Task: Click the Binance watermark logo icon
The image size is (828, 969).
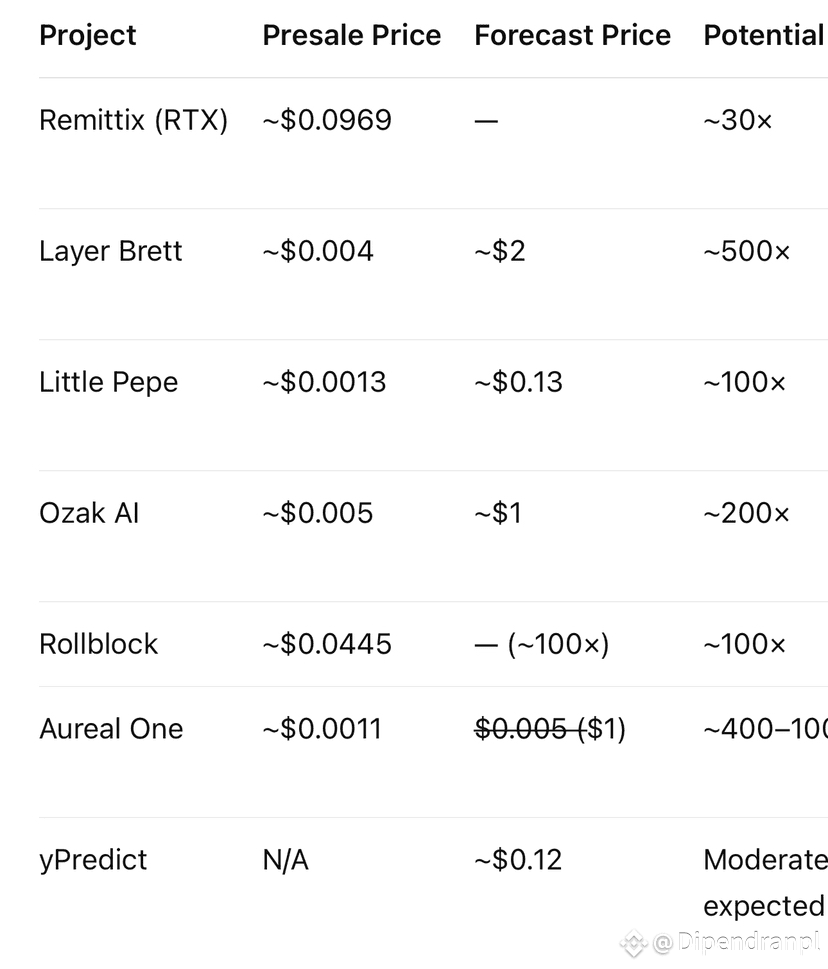Action: 633,944
